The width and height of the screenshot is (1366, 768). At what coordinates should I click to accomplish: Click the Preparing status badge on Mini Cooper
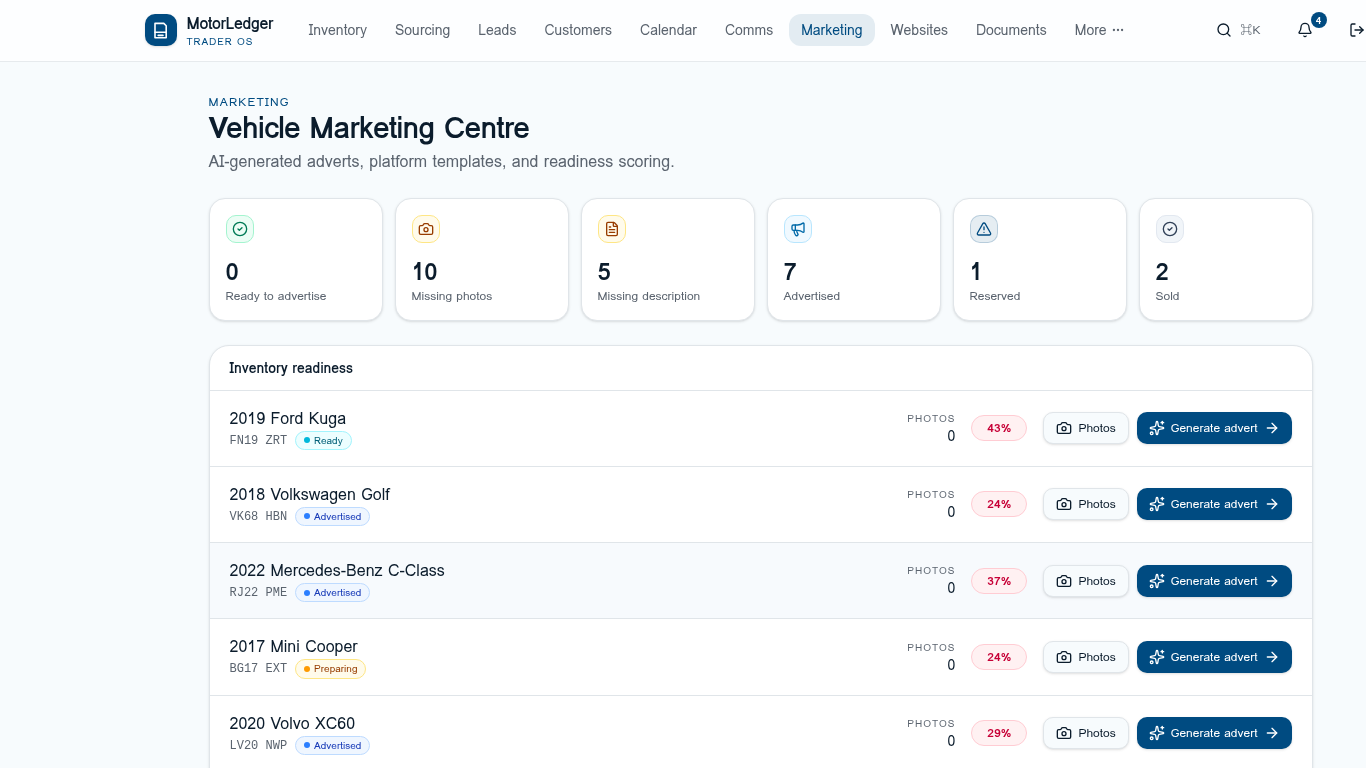(x=330, y=669)
